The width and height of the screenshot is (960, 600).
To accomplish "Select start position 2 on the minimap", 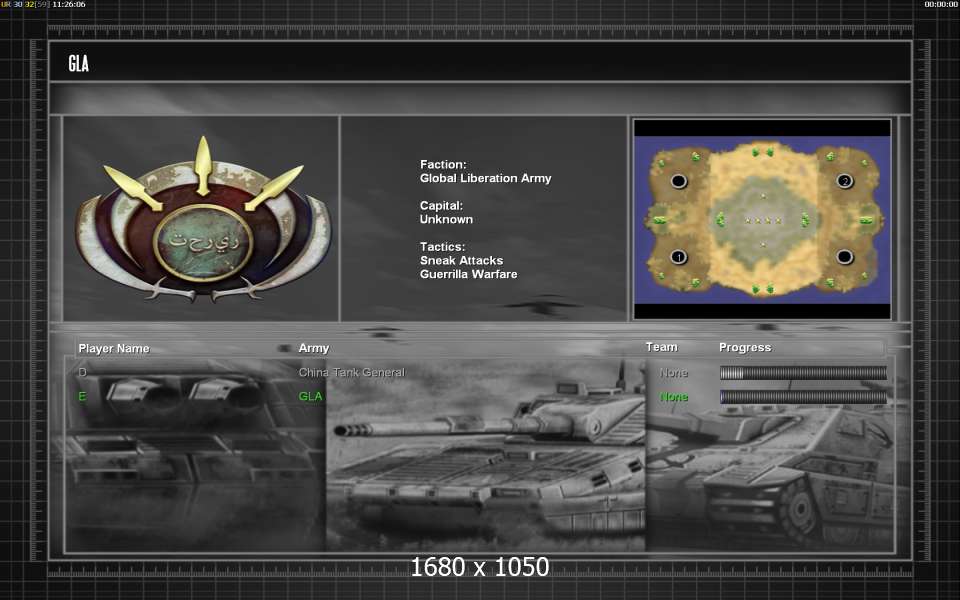I will tap(845, 181).
